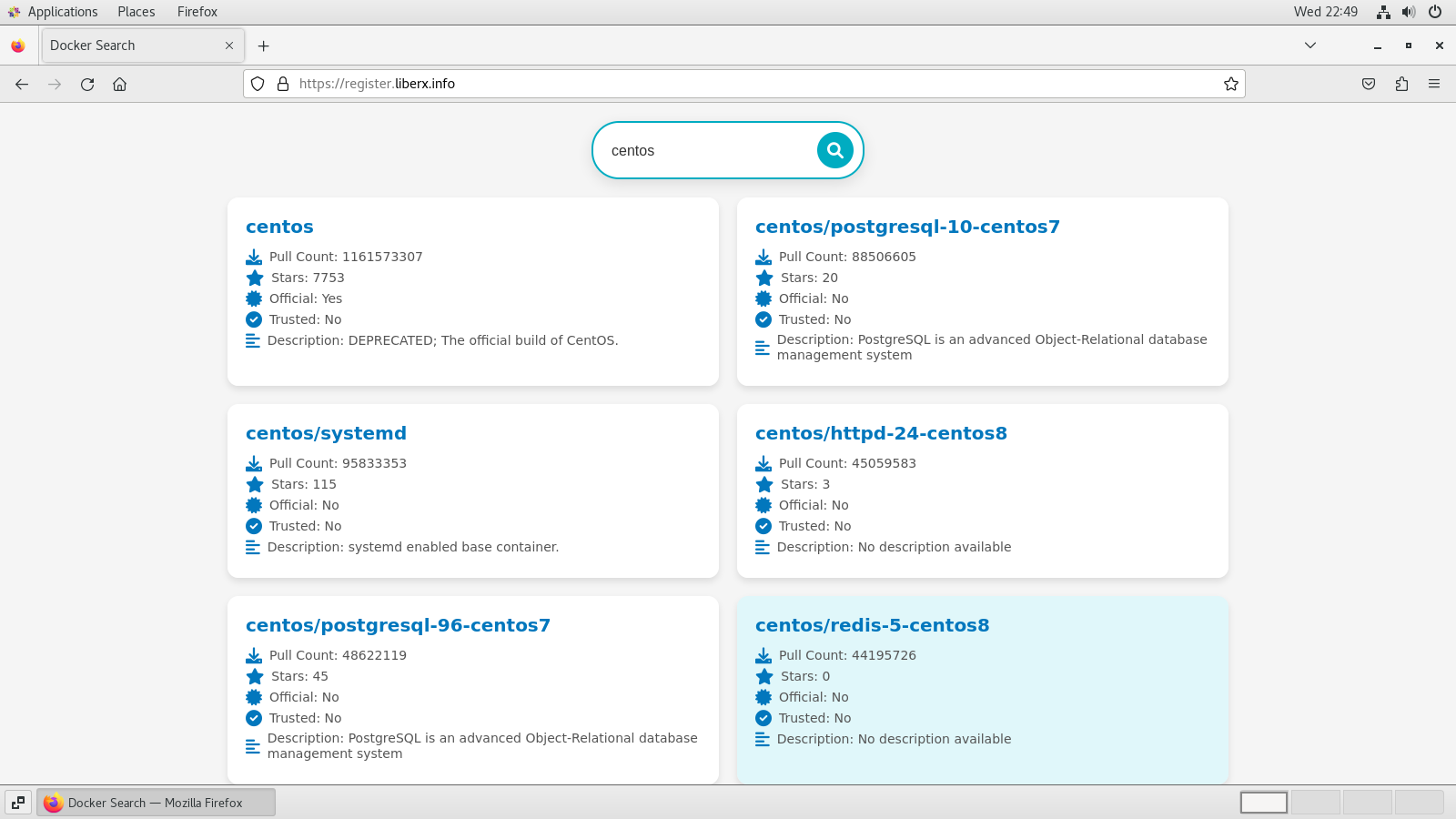Image resolution: width=1456 pixels, height=819 pixels.
Task: Click the teal search magnifier button
Action: 834,150
